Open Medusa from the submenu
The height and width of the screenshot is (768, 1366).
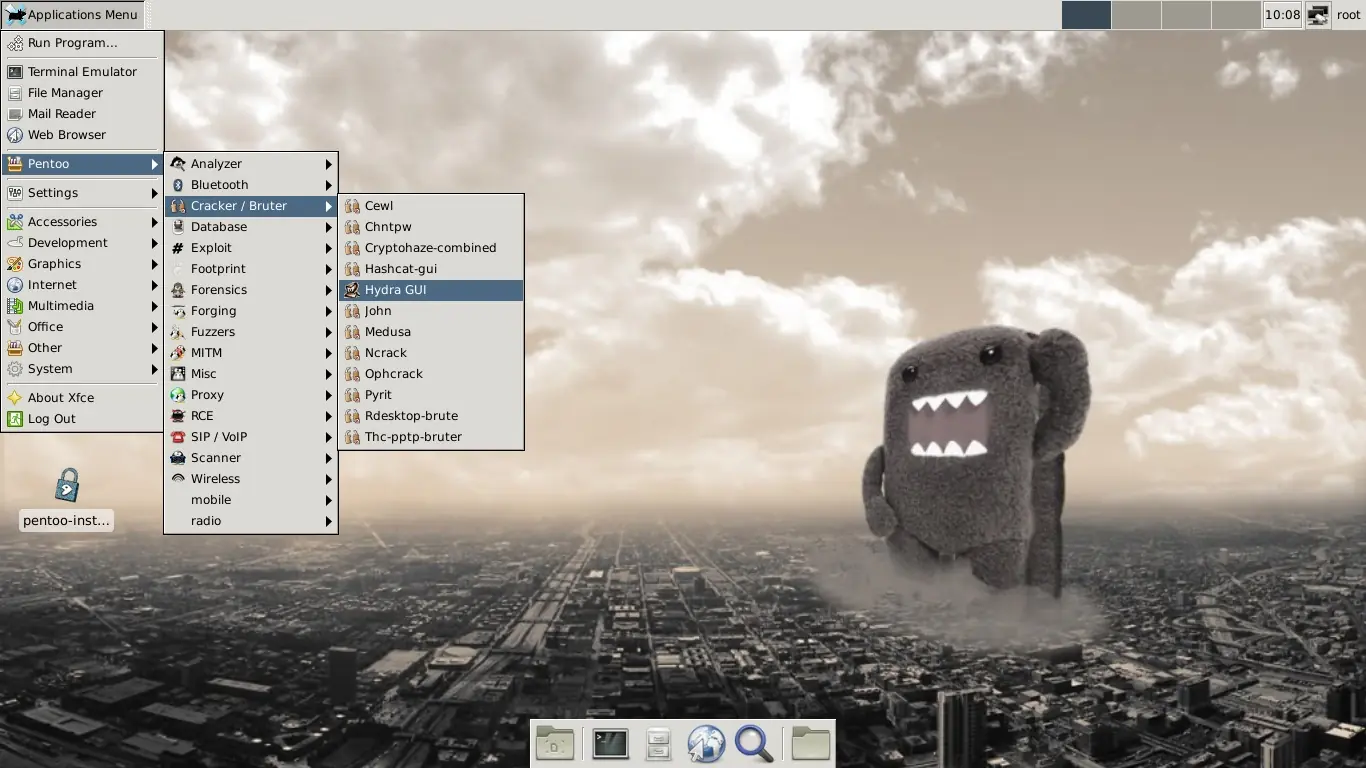point(431,332)
